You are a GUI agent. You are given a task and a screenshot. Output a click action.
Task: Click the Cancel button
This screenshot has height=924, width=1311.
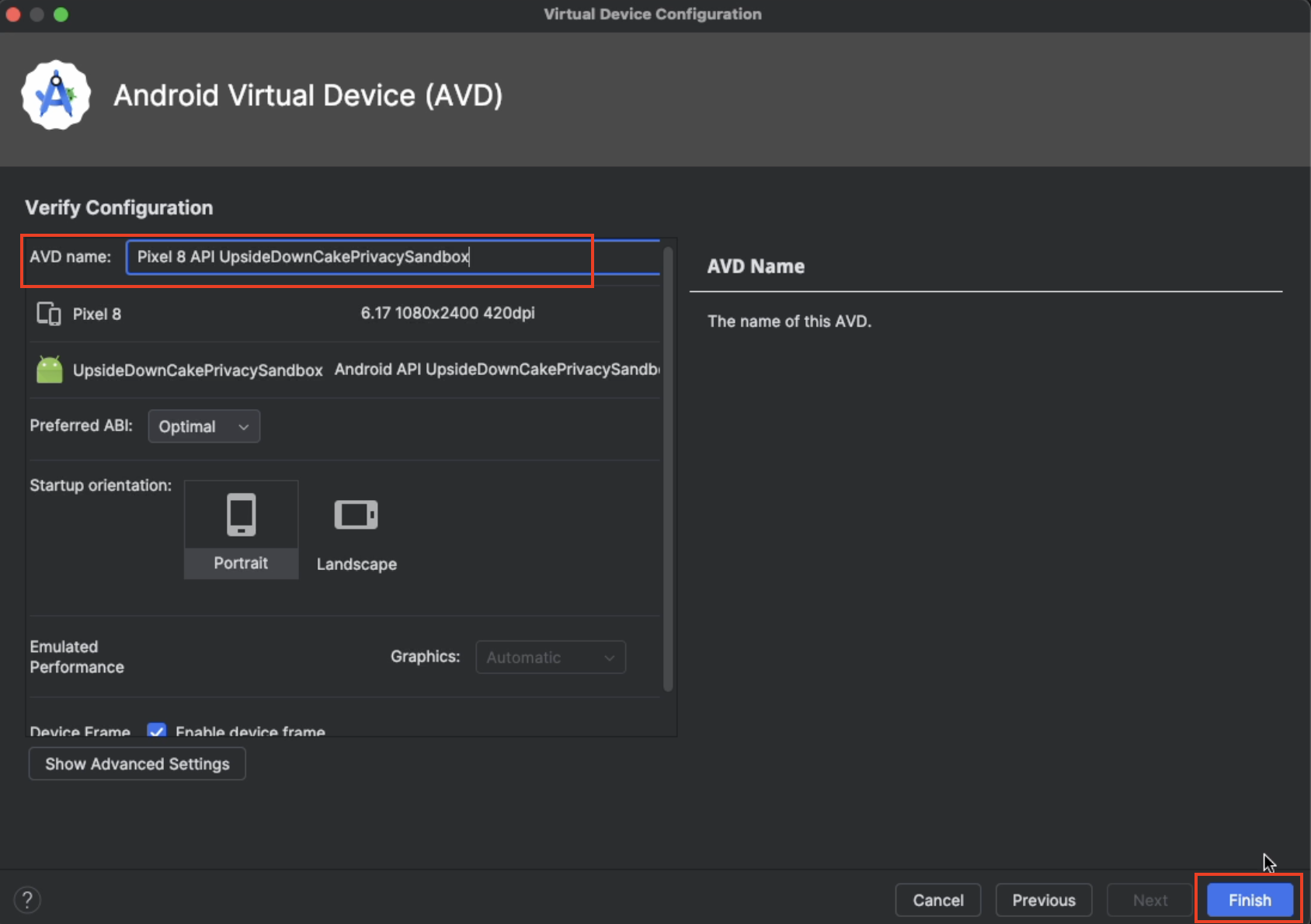click(938, 900)
